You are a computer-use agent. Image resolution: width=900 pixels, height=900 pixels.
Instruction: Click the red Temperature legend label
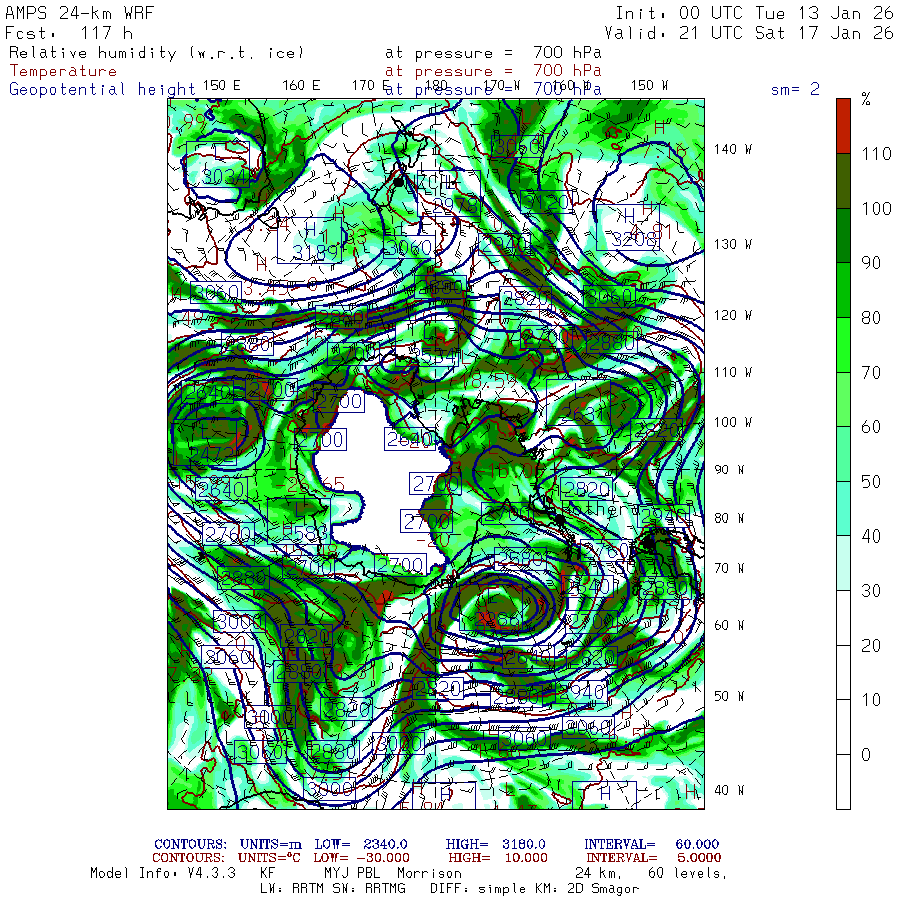pyautogui.click(x=63, y=71)
